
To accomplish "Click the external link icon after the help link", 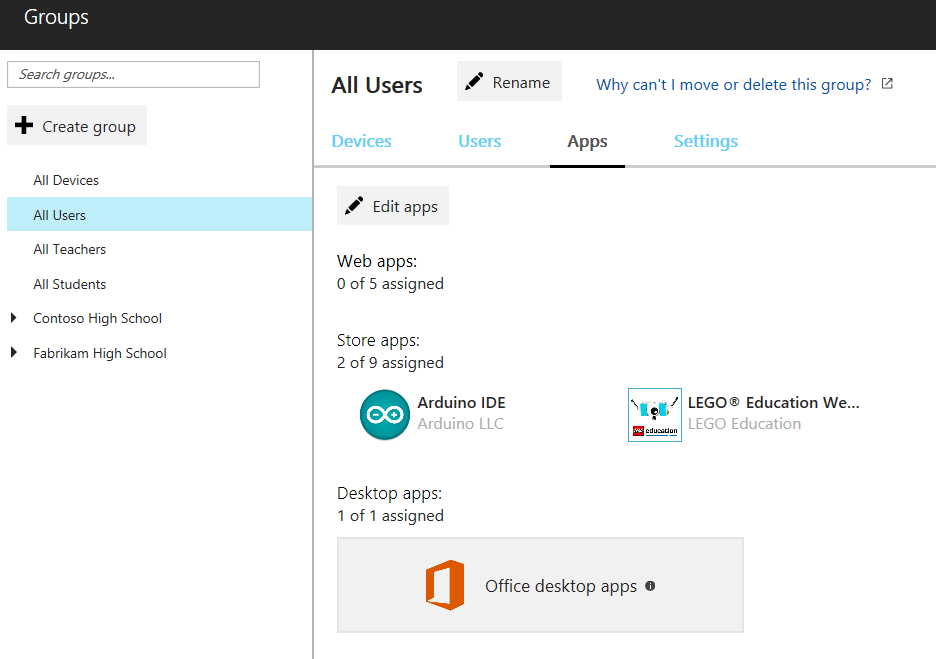I will point(888,84).
